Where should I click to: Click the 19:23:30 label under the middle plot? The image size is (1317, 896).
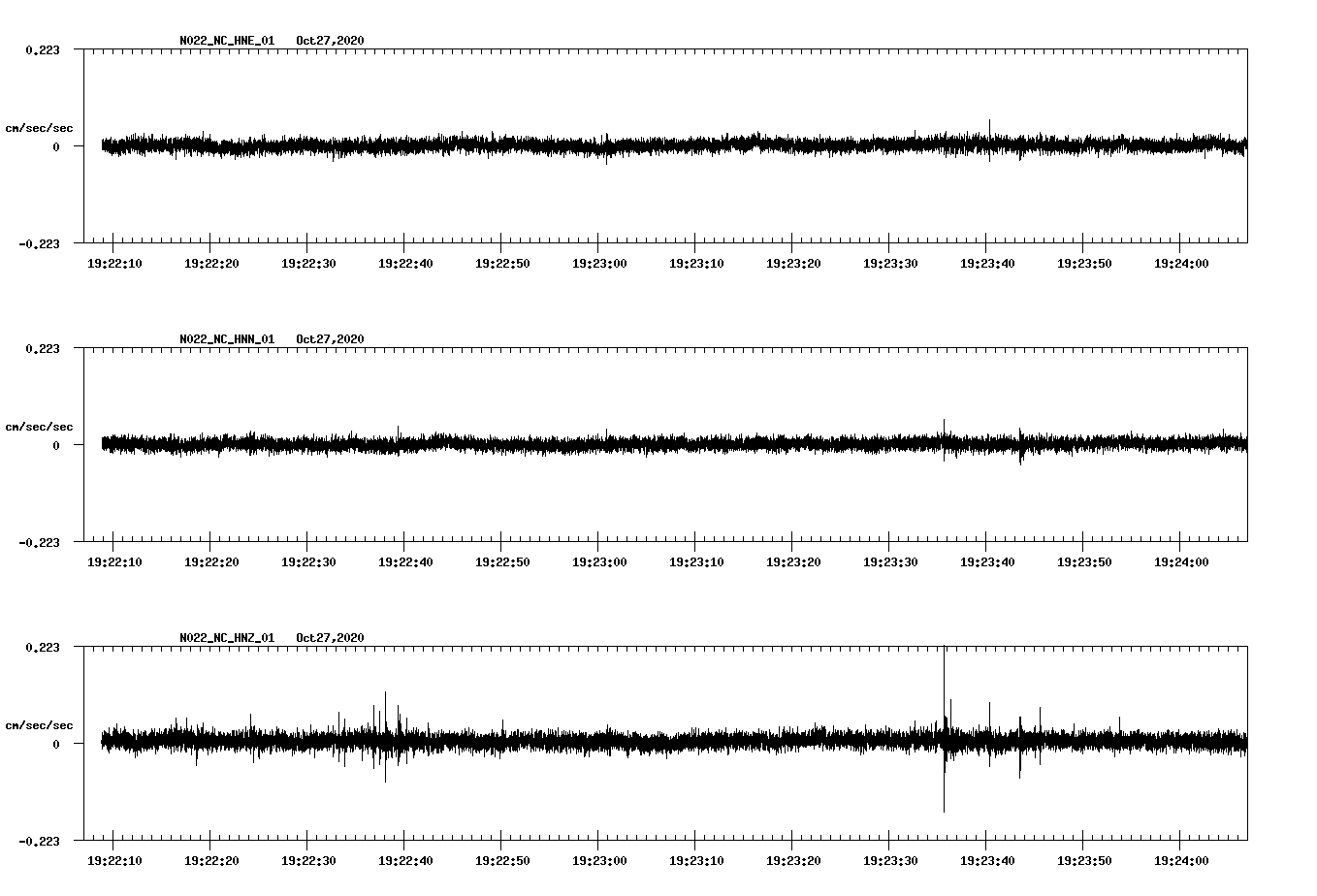890,560
